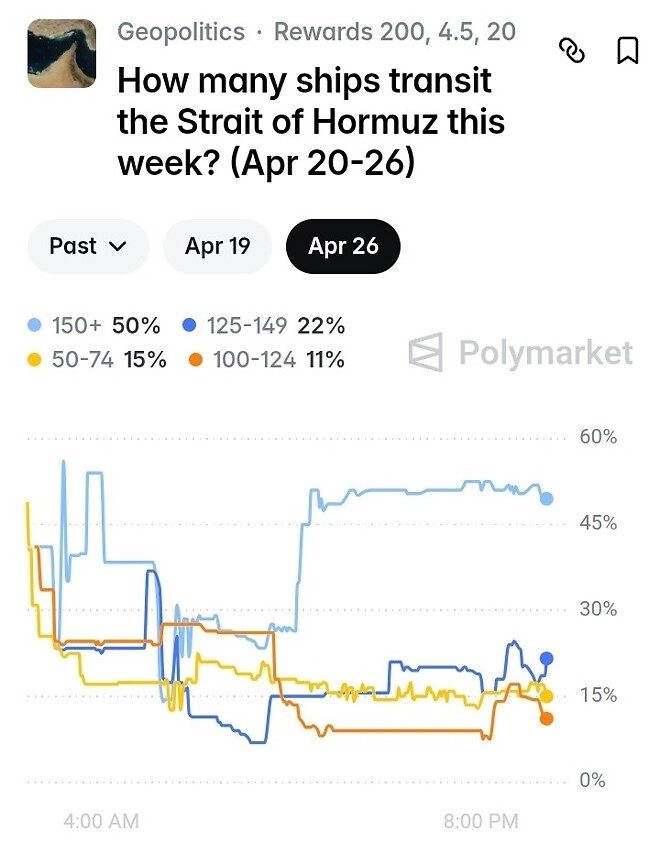Open the market thumbnail image
This screenshot has height=853, width=660.
click(62, 54)
